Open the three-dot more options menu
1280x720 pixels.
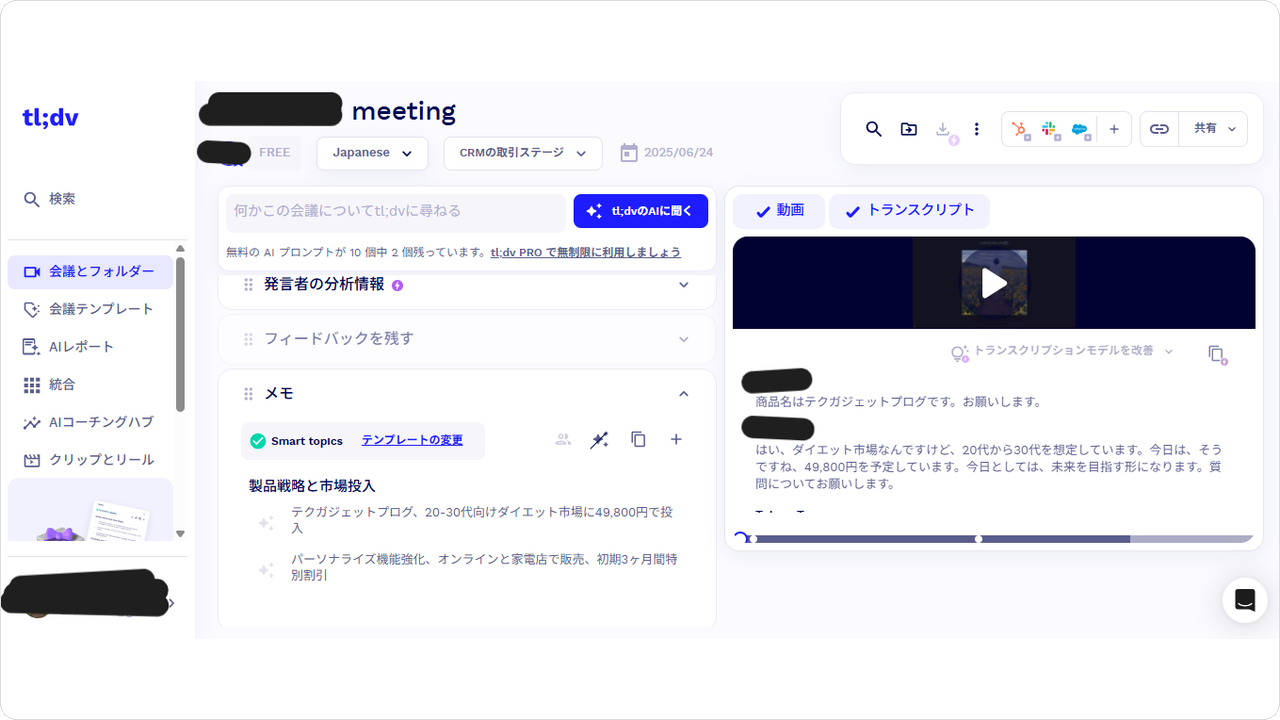(x=977, y=129)
